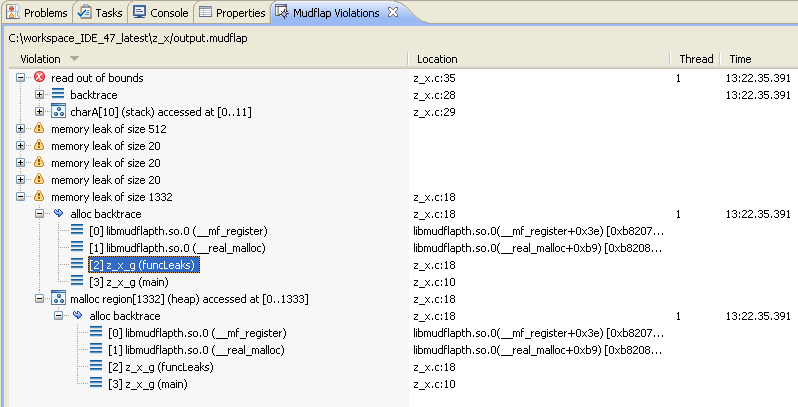Collapse the memory leak of size 1332 node
This screenshot has height=407, width=798.
(22, 197)
